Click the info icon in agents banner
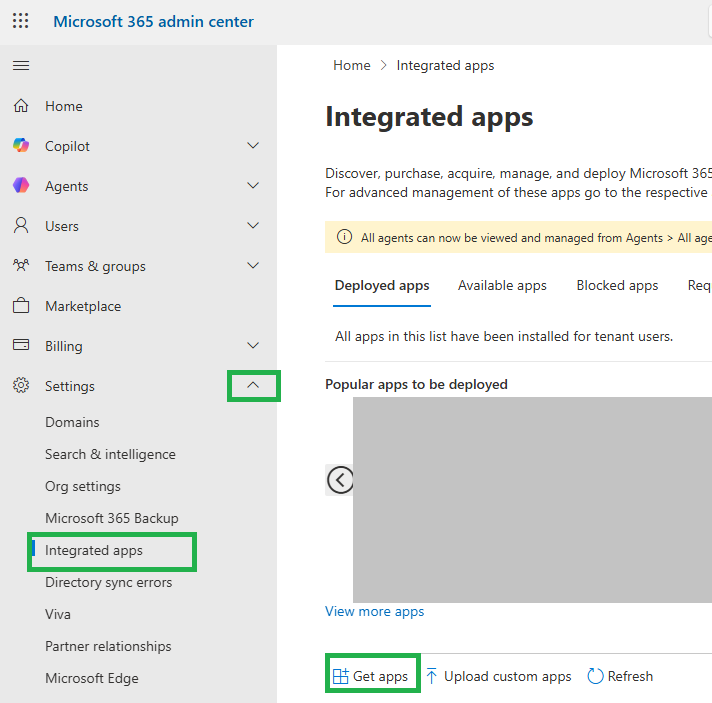The height and width of the screenshot is (703, 712). tap(344, 237)
